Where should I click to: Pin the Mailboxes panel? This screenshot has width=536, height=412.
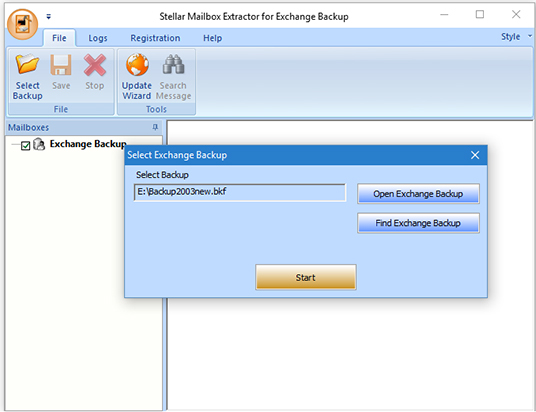[155, 127]
